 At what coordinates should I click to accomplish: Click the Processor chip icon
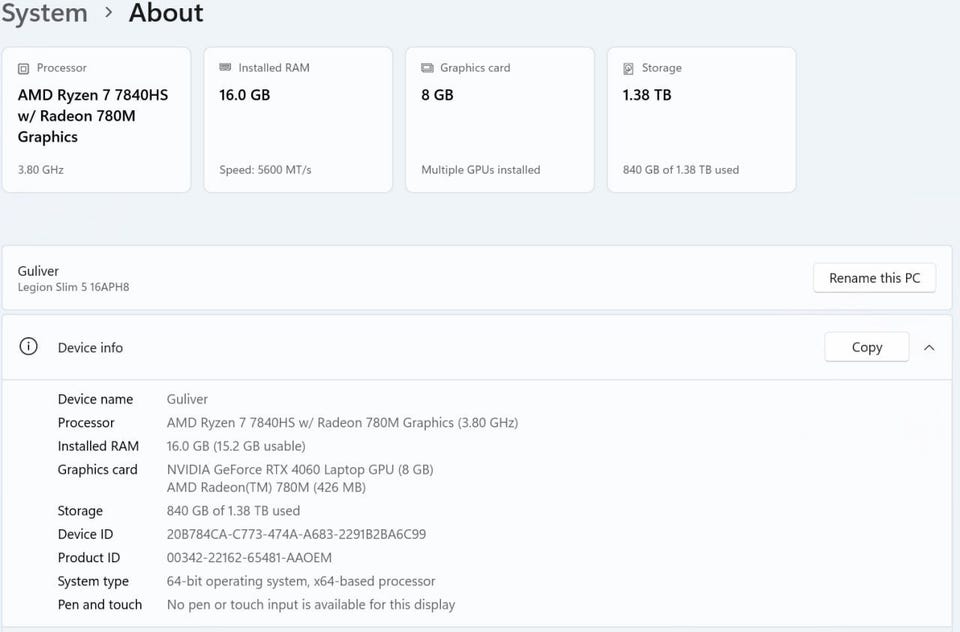pos(23,69)
